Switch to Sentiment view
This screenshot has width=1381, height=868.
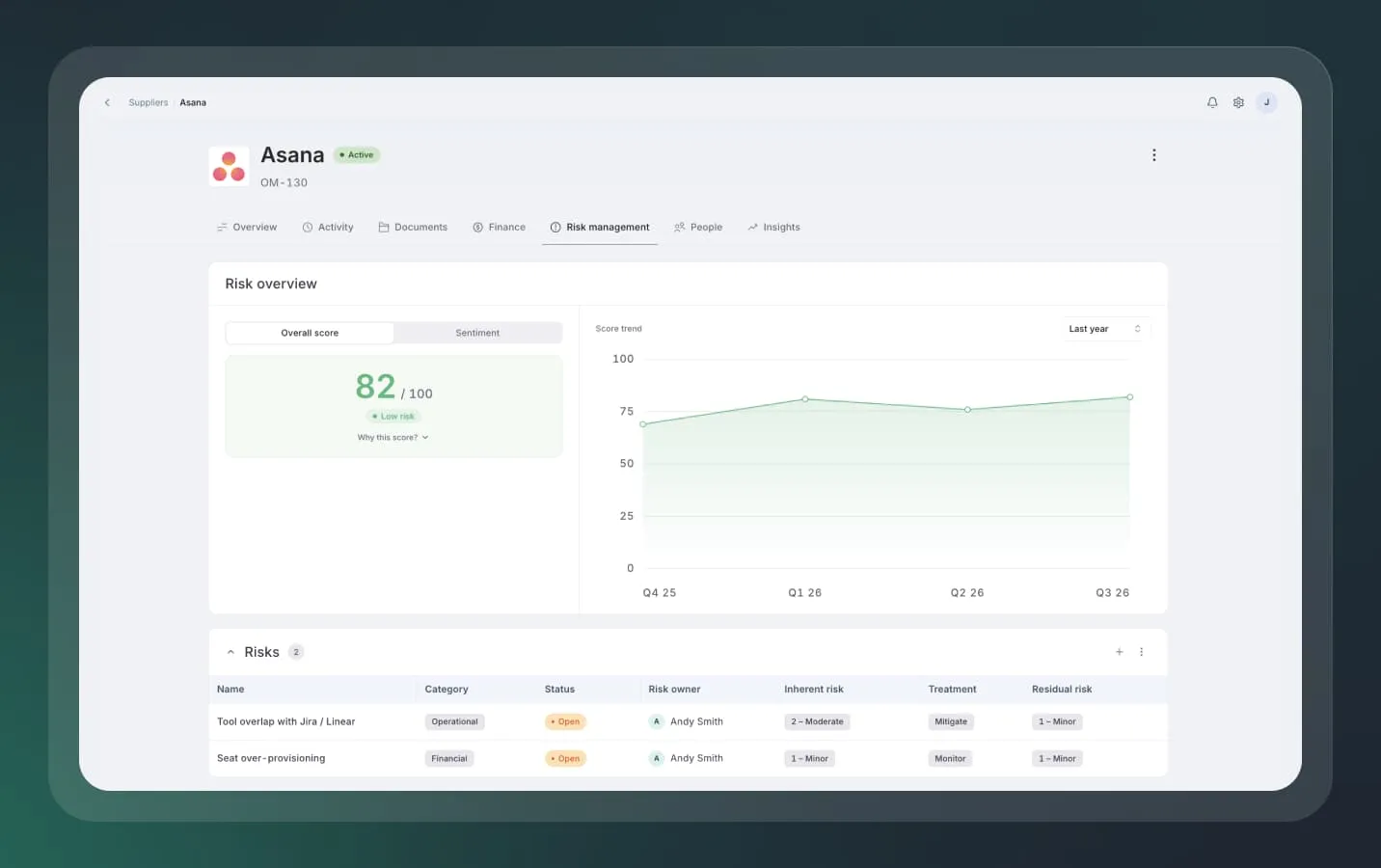(x=477, y=333)
